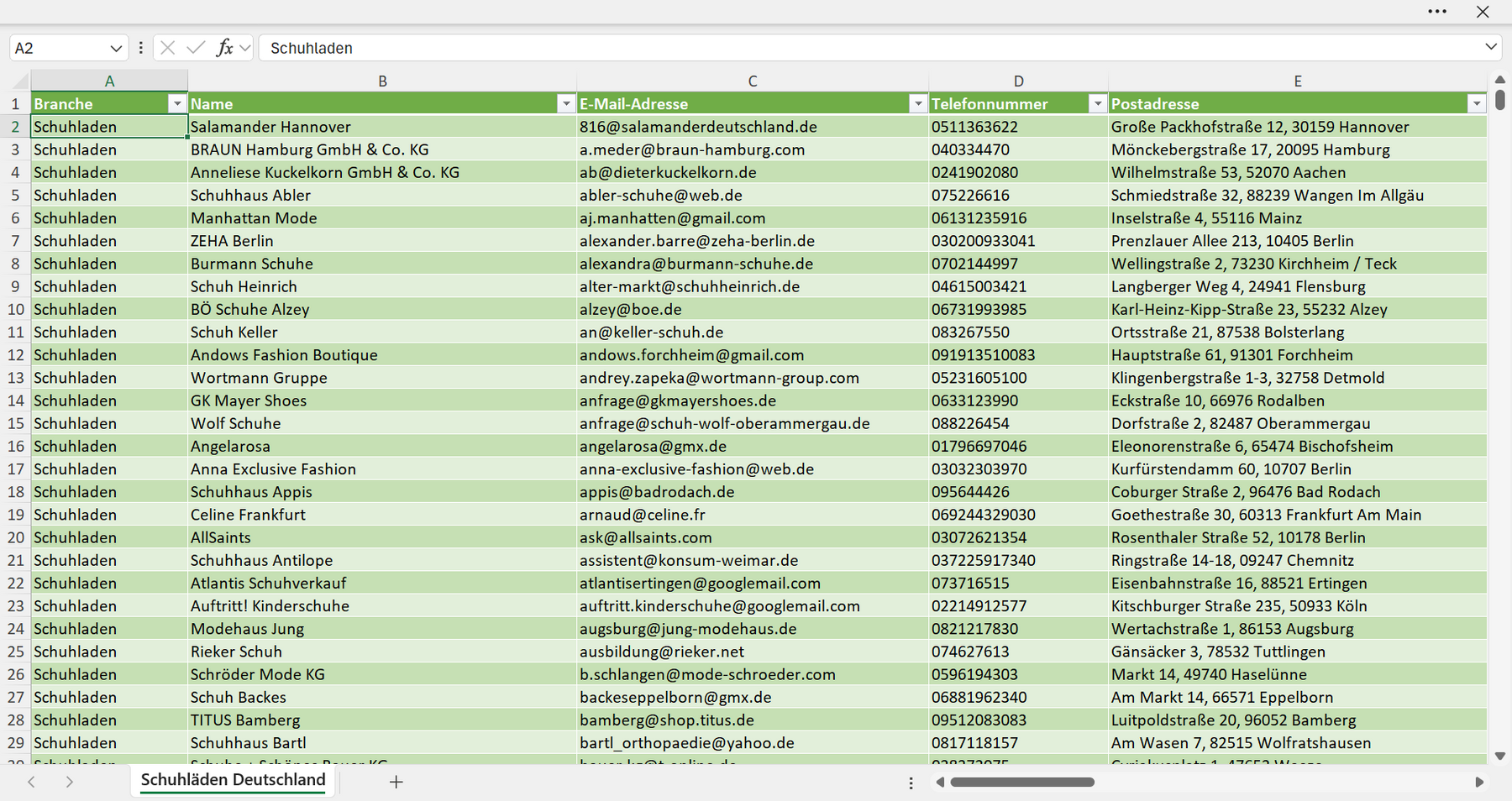Expand the fx function dropdown arrow
1512x801 pixels.
tap(244, 48)
